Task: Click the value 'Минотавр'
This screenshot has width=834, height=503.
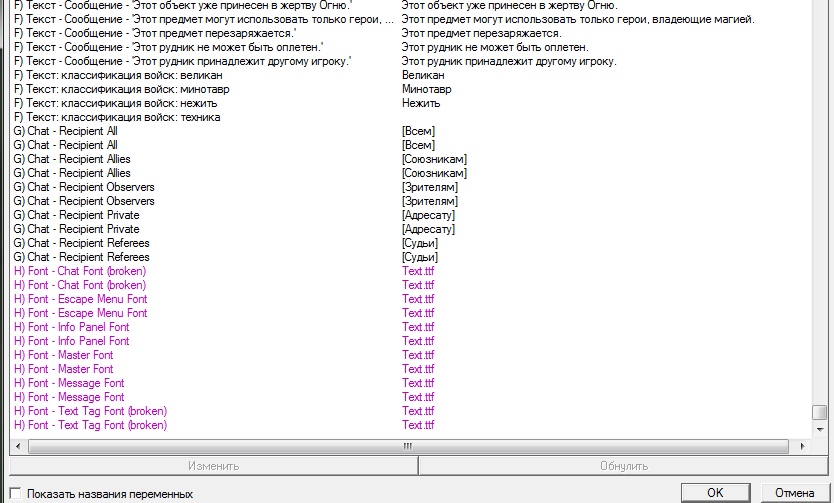Action: coord(427,89)
